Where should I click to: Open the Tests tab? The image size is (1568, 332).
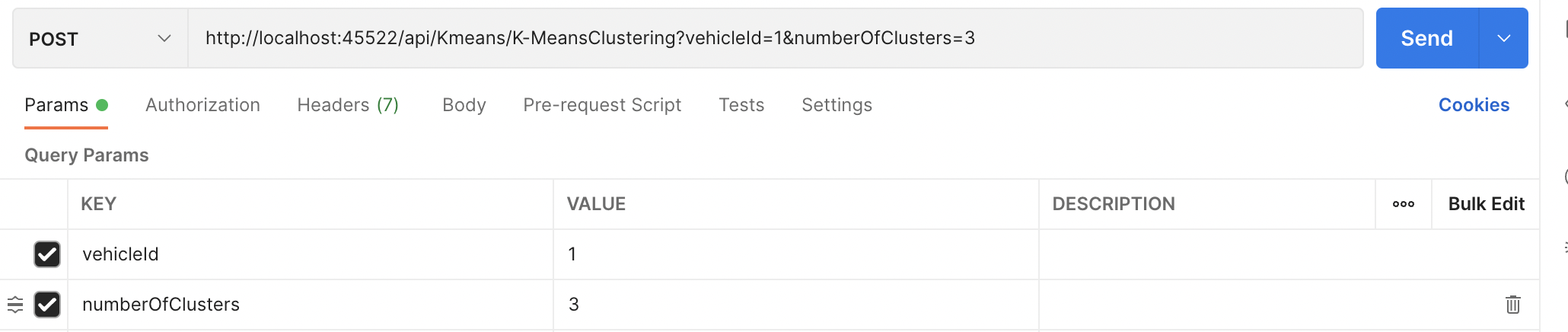pos(741,105)
